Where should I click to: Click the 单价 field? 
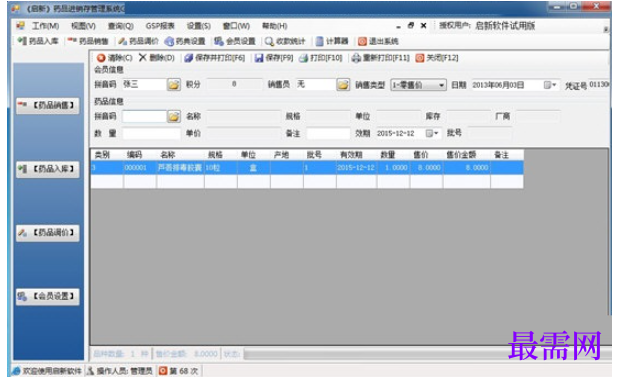[x=243, y=134]
